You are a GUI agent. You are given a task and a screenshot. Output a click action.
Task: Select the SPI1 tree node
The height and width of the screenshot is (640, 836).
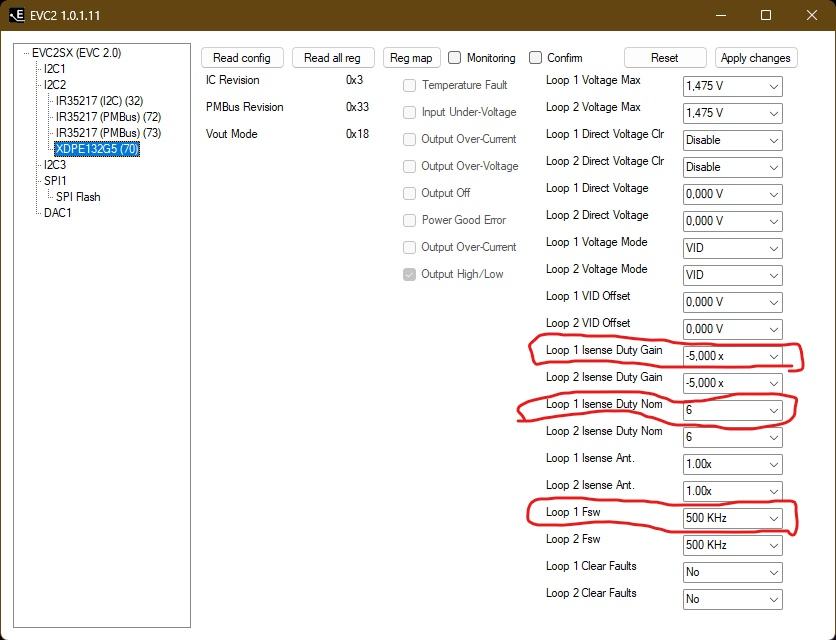pyautogui.click(x=55, y=181)
